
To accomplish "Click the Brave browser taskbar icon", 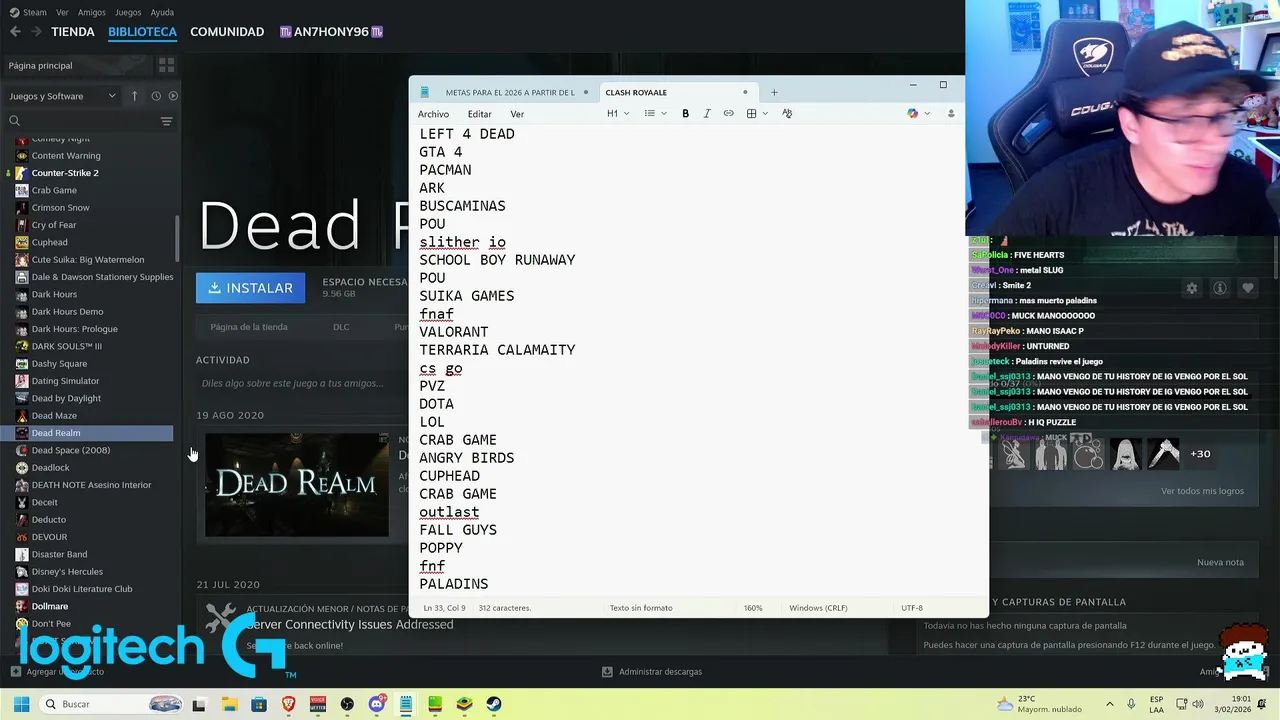I will tap(289, 704).
